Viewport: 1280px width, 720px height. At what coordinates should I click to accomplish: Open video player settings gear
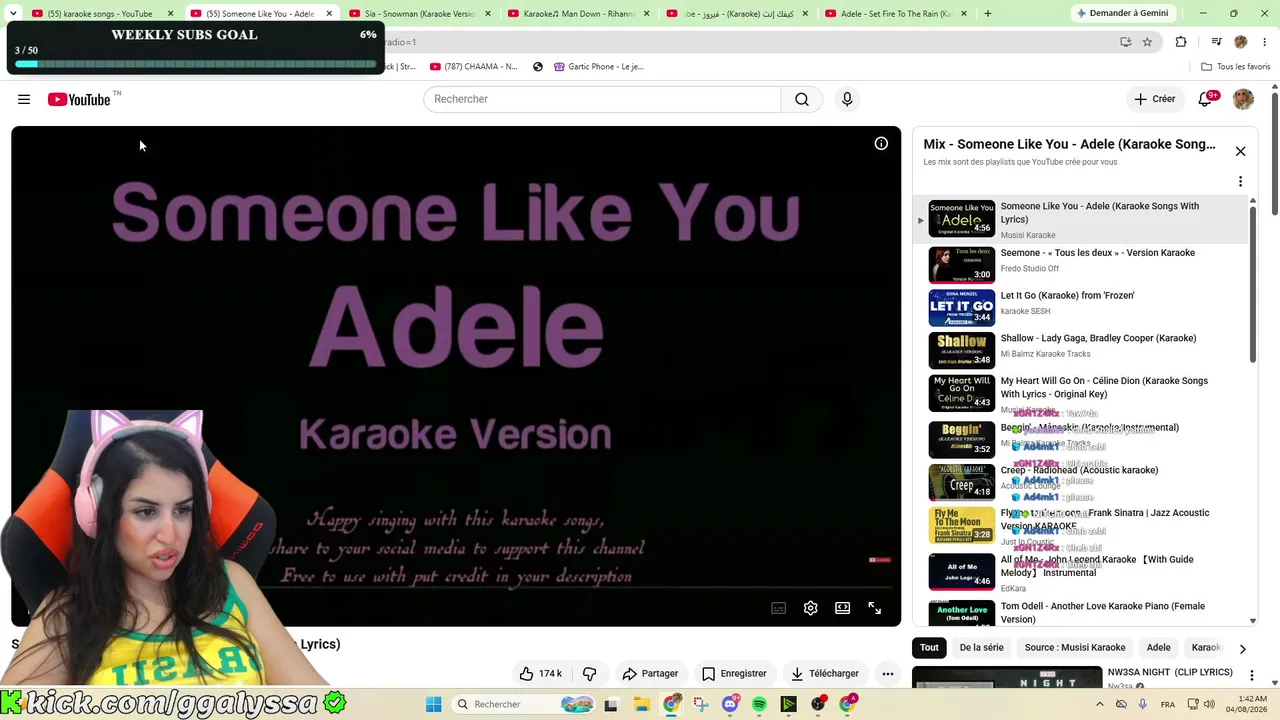[x=811, y=608]
